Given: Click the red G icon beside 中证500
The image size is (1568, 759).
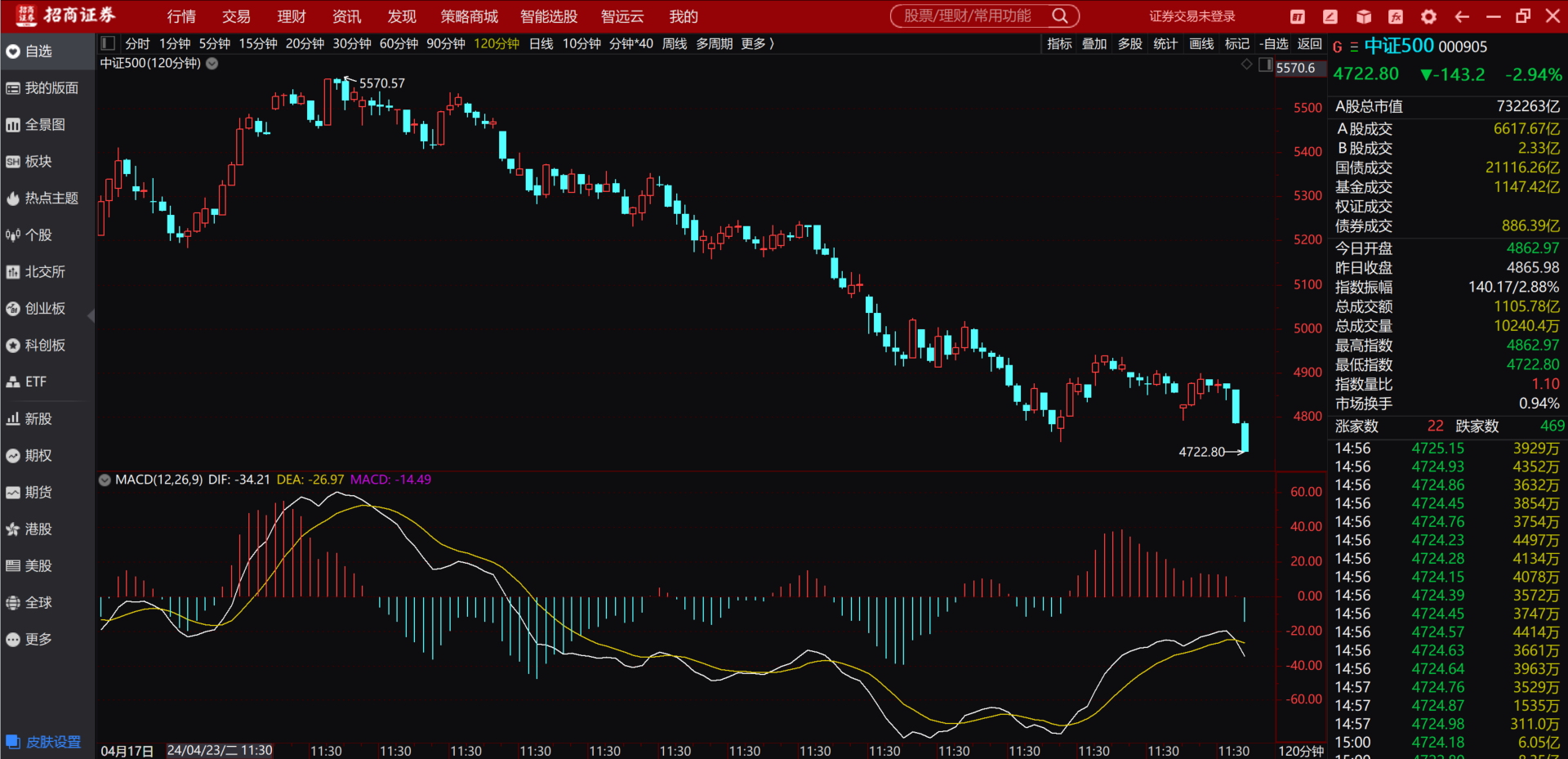Looking at the screenshot, I should 1338,47.
